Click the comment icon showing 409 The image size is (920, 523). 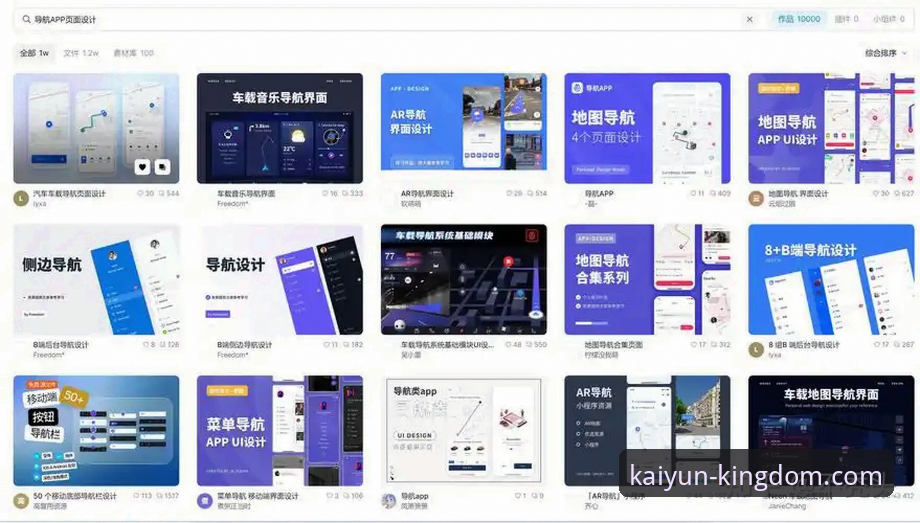coord(713,193)
